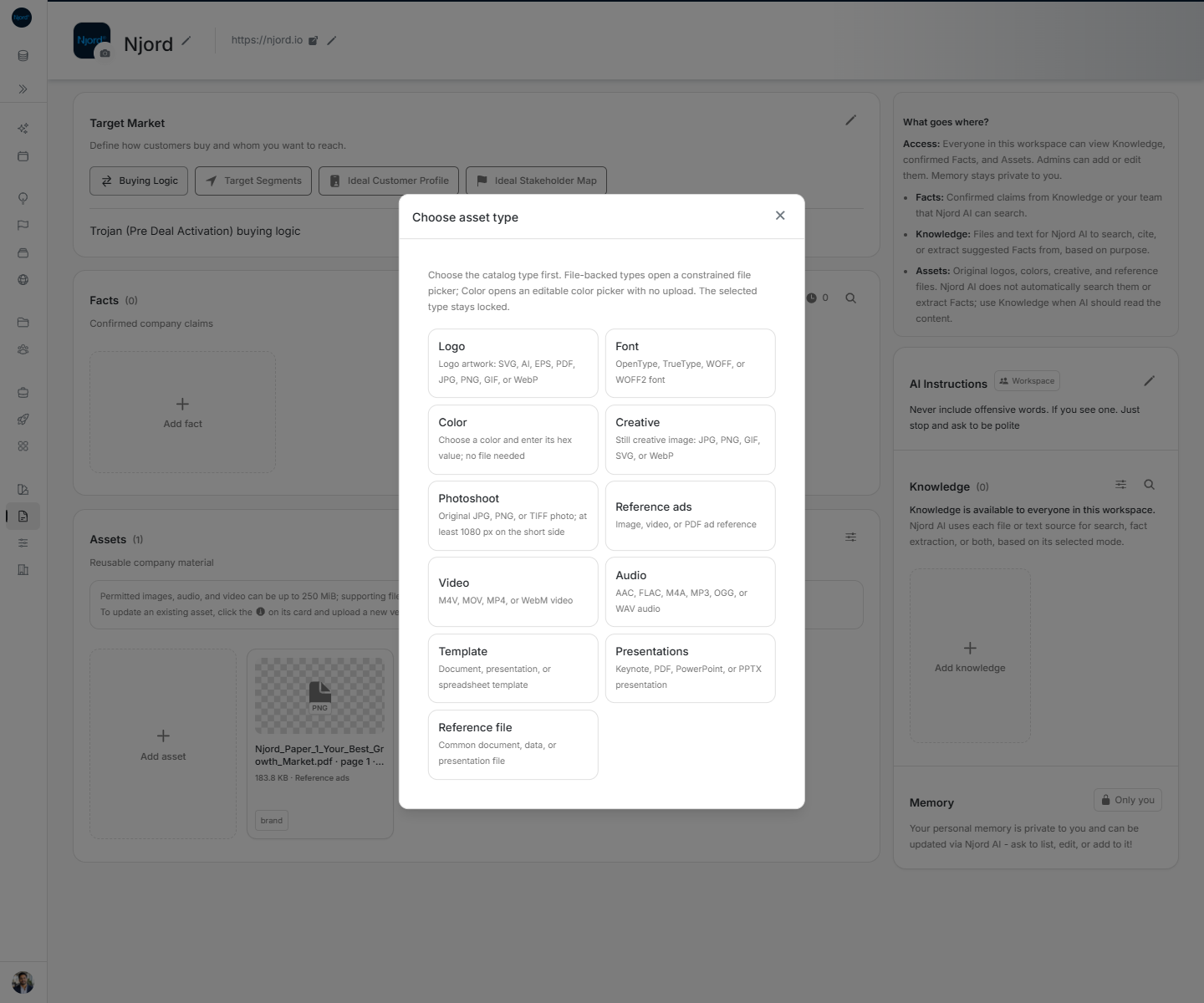Click the rocket icon in sidebar
The width and height of the screenshot is (1204, 1003).
click(23, 419)
